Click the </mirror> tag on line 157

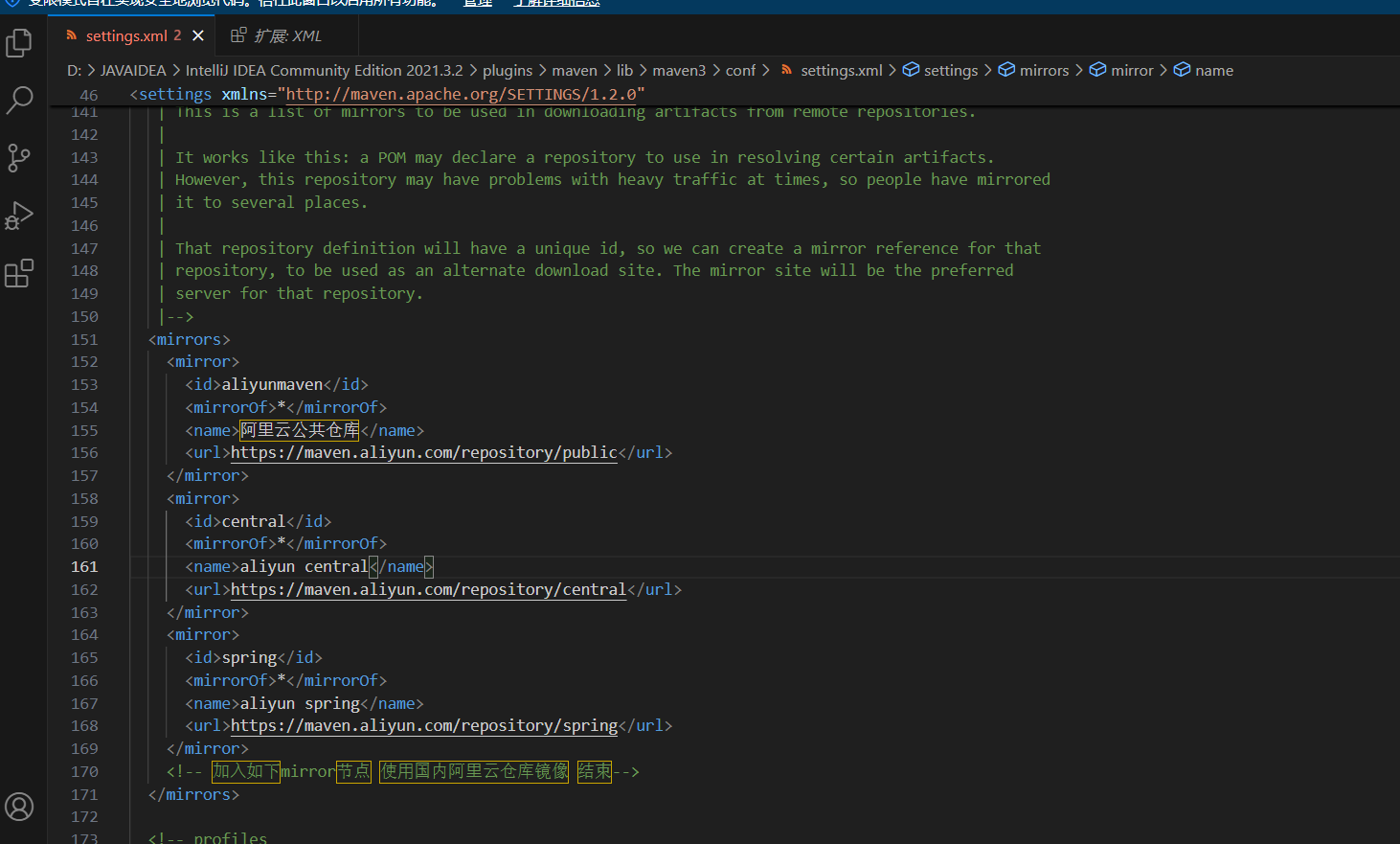(208, 475)
